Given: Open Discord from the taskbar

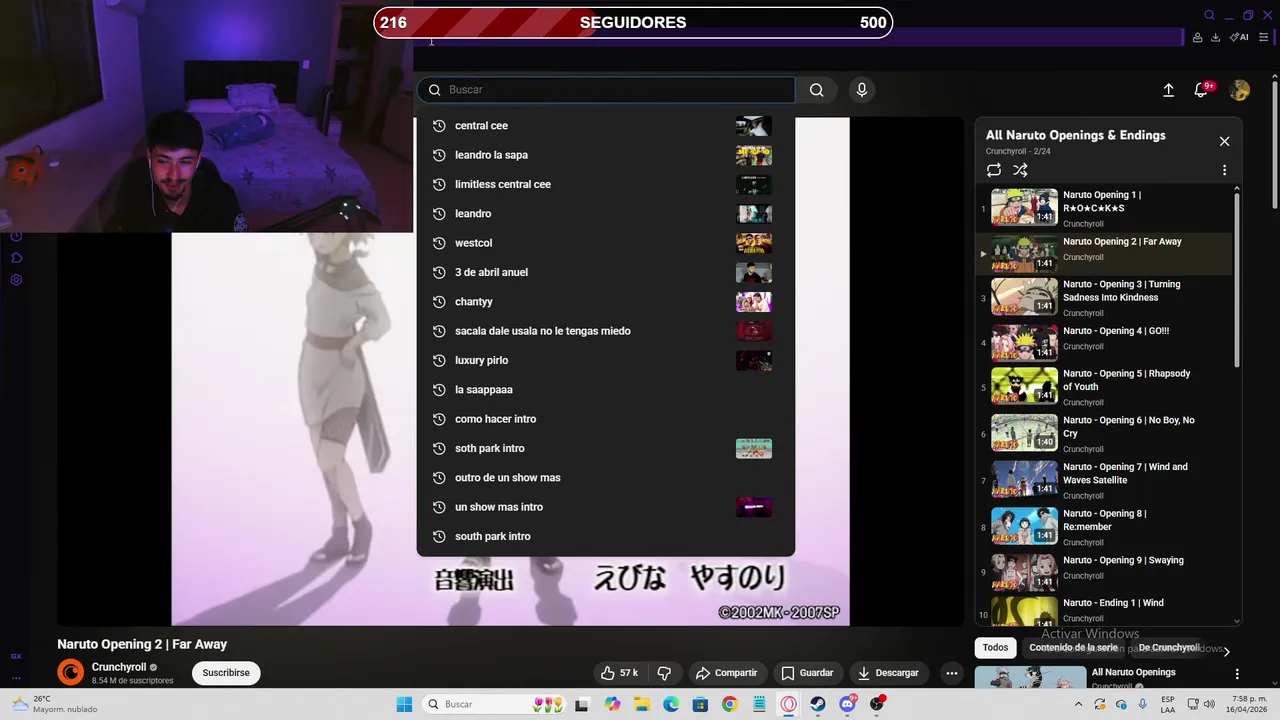Looking at the screenshot, I should click(x=848, y=704).
